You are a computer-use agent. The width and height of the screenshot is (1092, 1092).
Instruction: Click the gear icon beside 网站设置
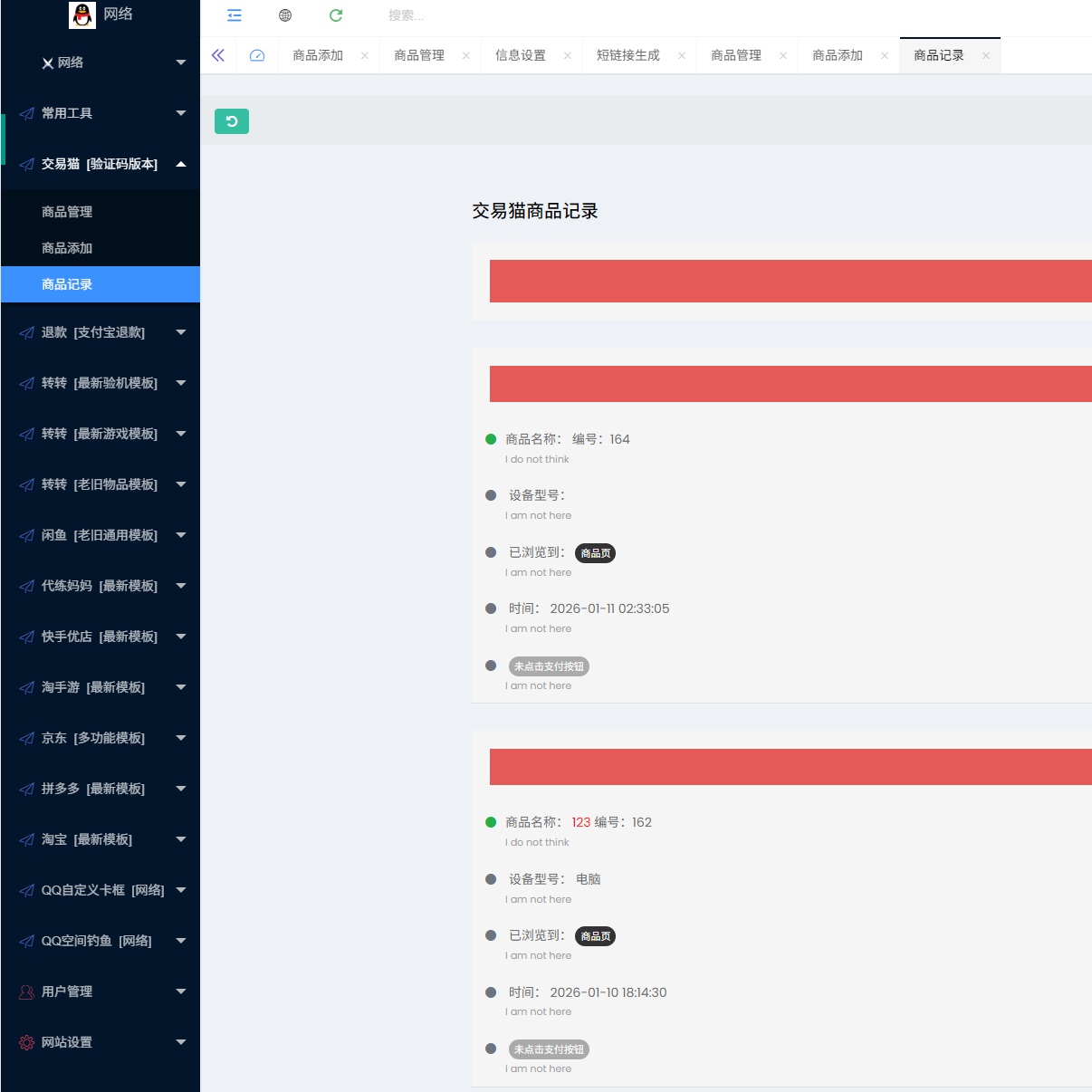tap(26, 1042)
